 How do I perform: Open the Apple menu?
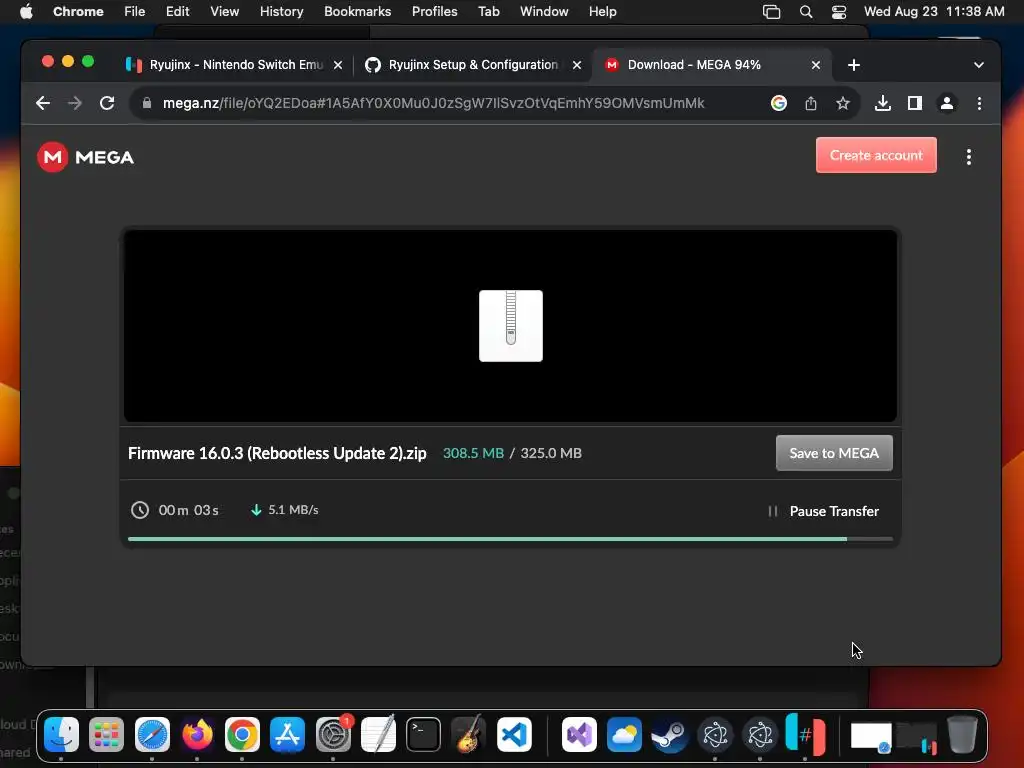pyautogui.click(x=26, y=12)
